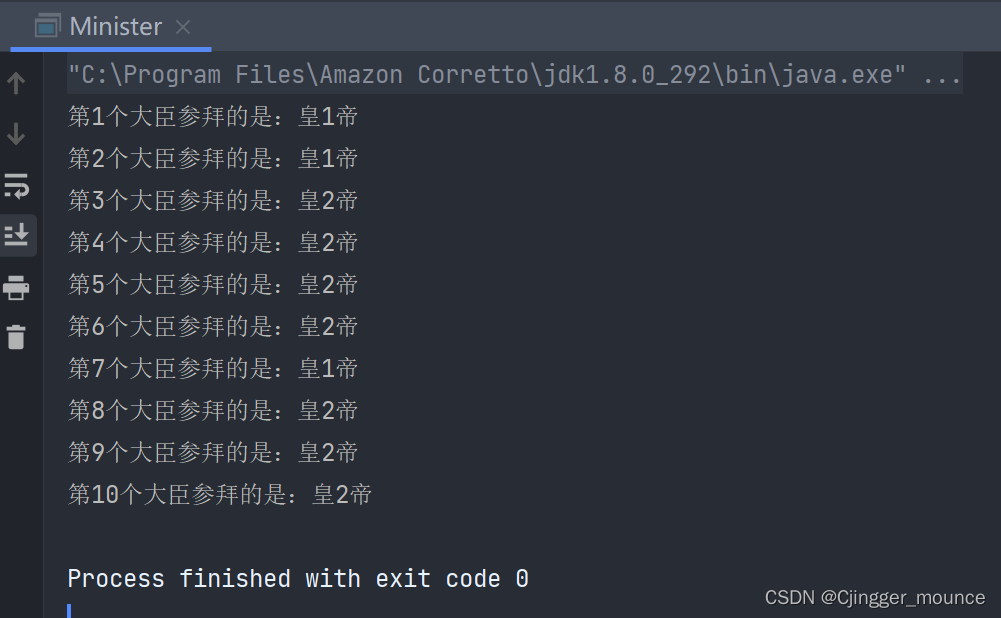
Task: Click output line for 第5个大臣
Action: click(x=213, y=285)
